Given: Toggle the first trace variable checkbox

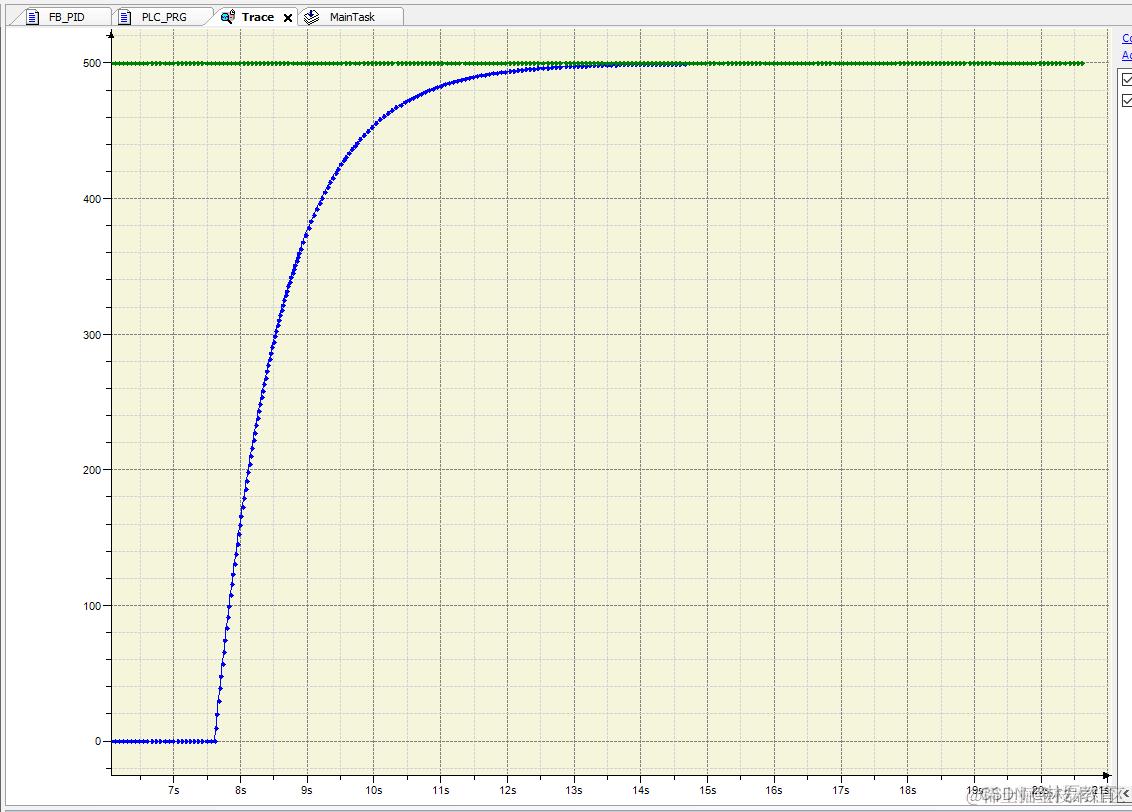Looking at the screenshot, I should (1126, 79).
